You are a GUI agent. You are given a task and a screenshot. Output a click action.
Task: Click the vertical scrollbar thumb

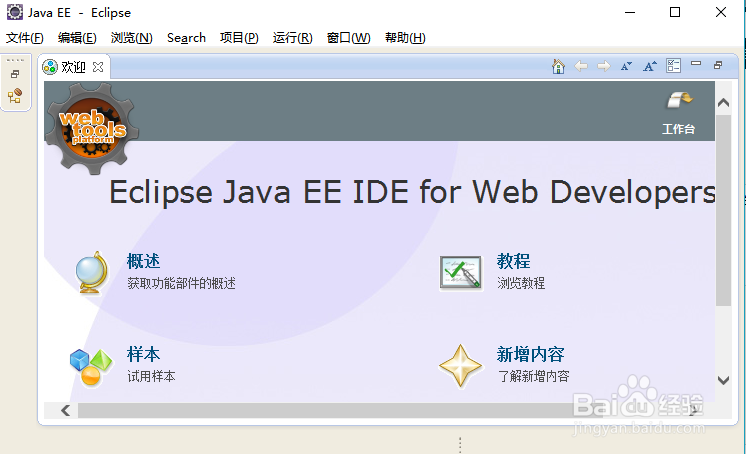tap(724, 211)
